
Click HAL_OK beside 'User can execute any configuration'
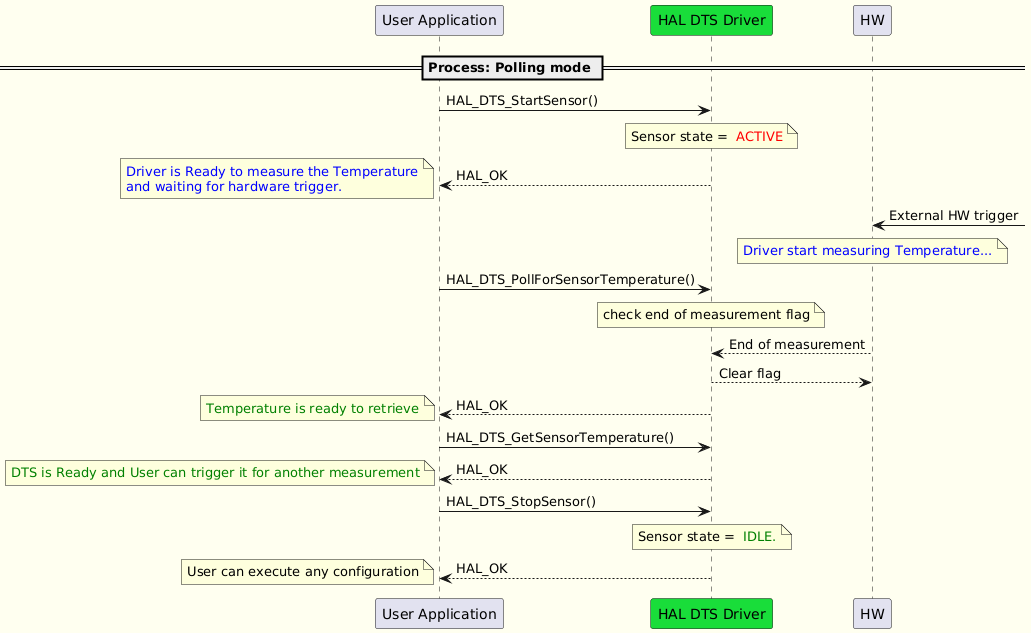(482, 569)
